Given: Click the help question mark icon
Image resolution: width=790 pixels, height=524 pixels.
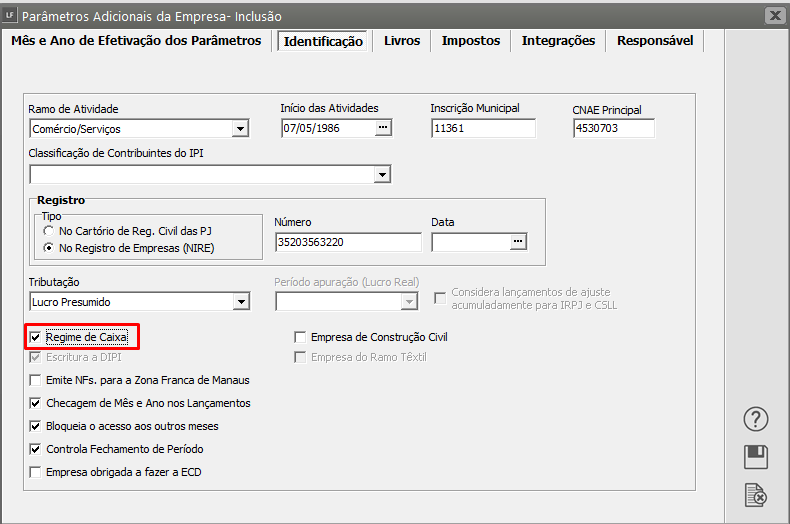Looking at the screenshot, I should point(756,419).
